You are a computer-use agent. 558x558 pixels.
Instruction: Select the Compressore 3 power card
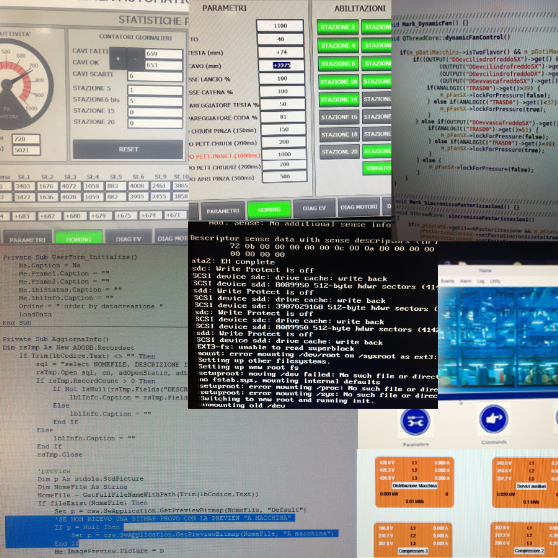coord(413,540)
